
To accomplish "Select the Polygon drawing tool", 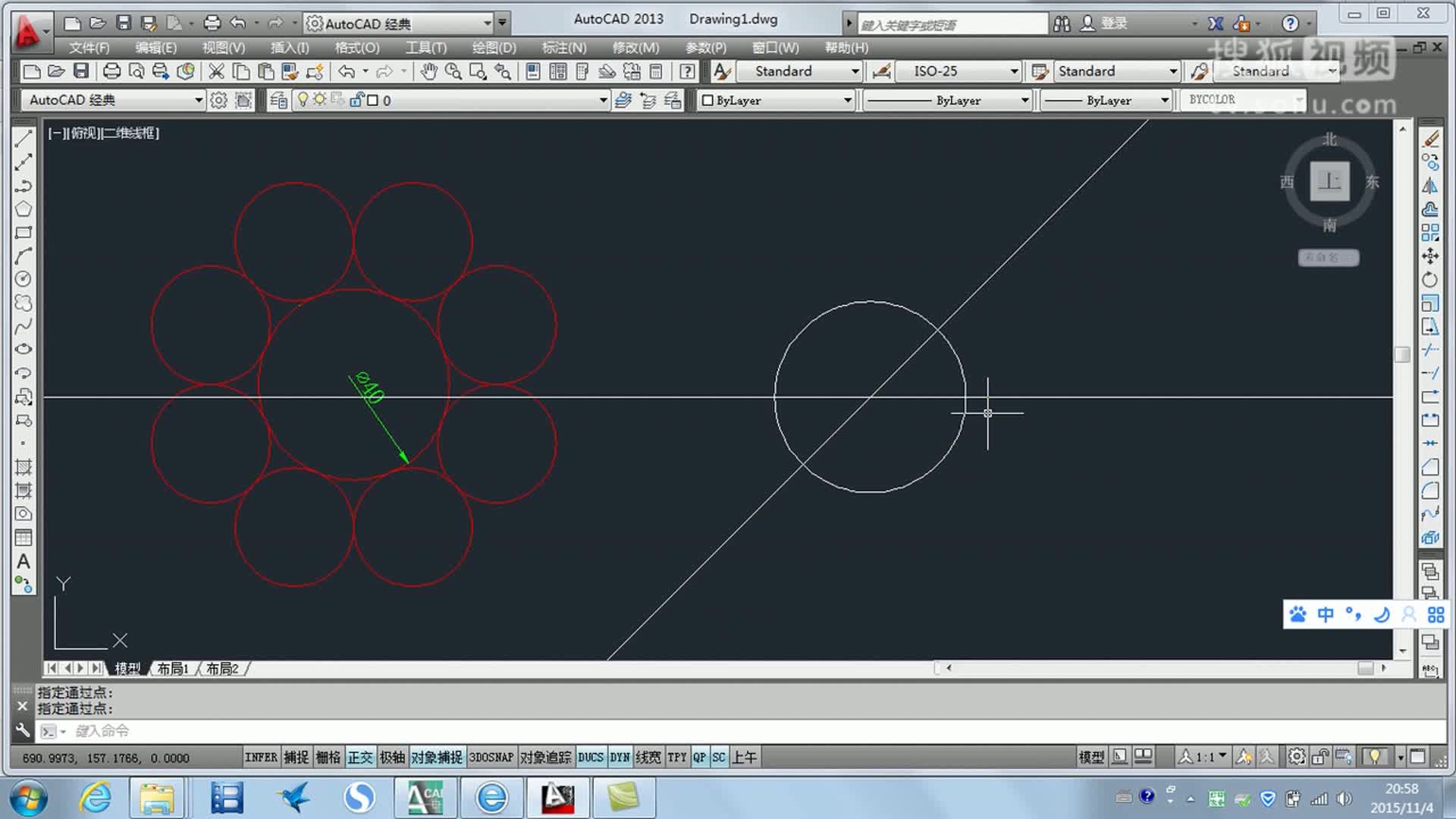I will tap(24, 209).
